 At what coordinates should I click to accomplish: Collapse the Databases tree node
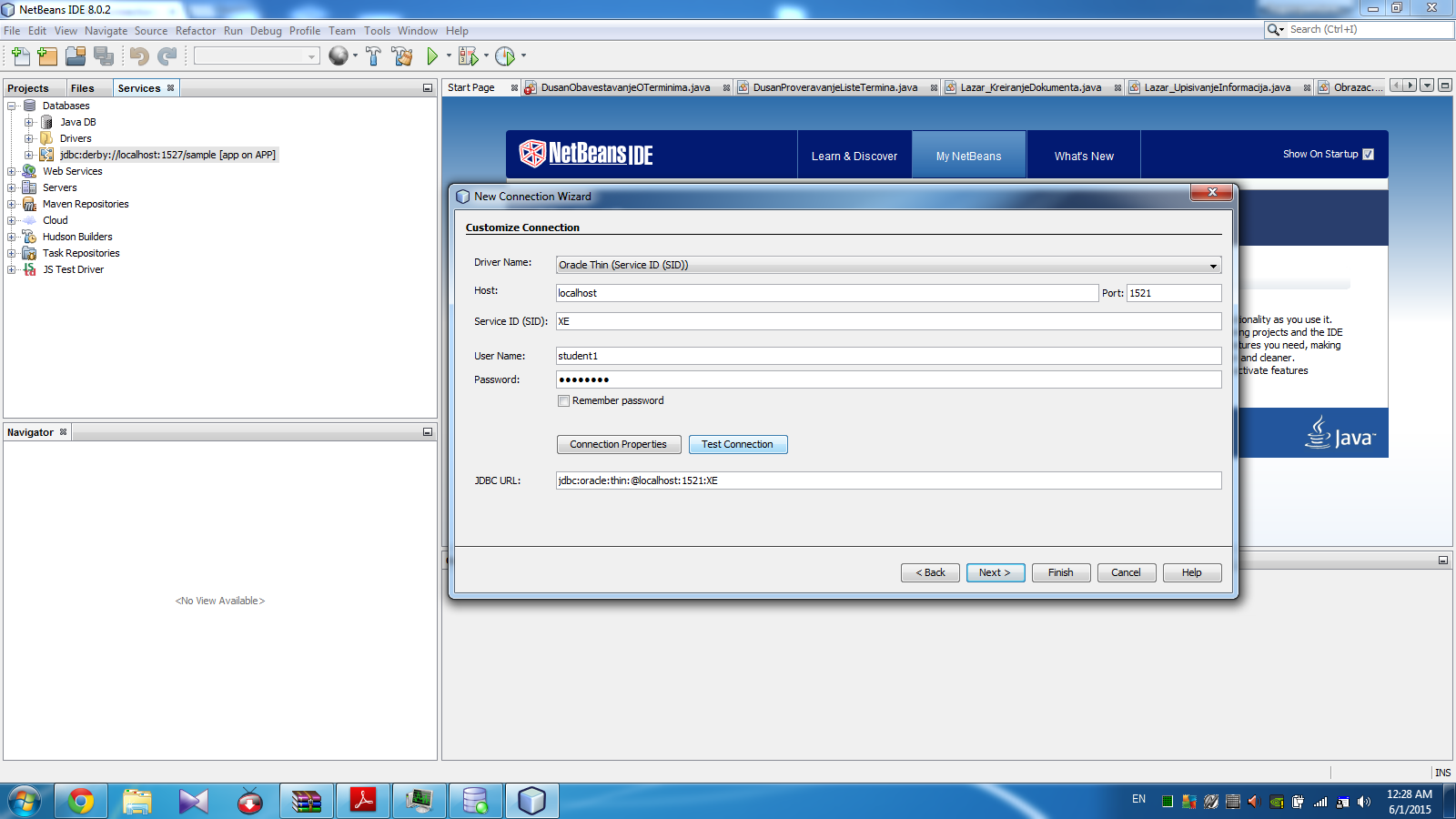tap(12, 106)
